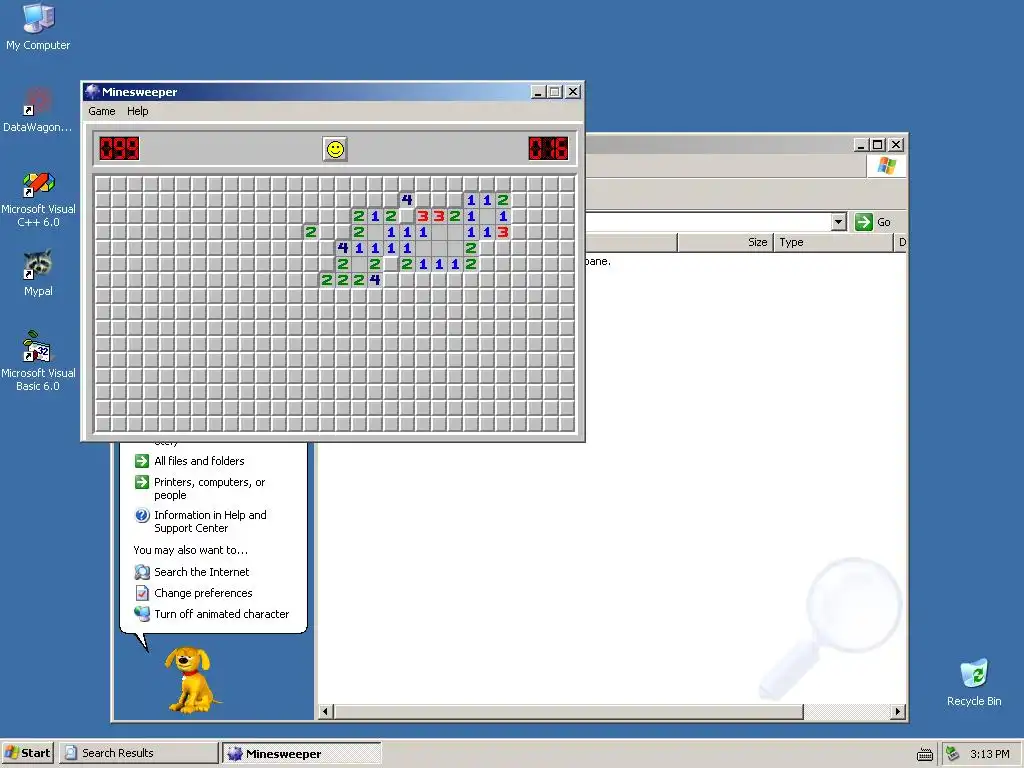This screenshot has width=1024, height=768.
Task: Click the Minesweeper title bar icon
Action: click(93, 92)
